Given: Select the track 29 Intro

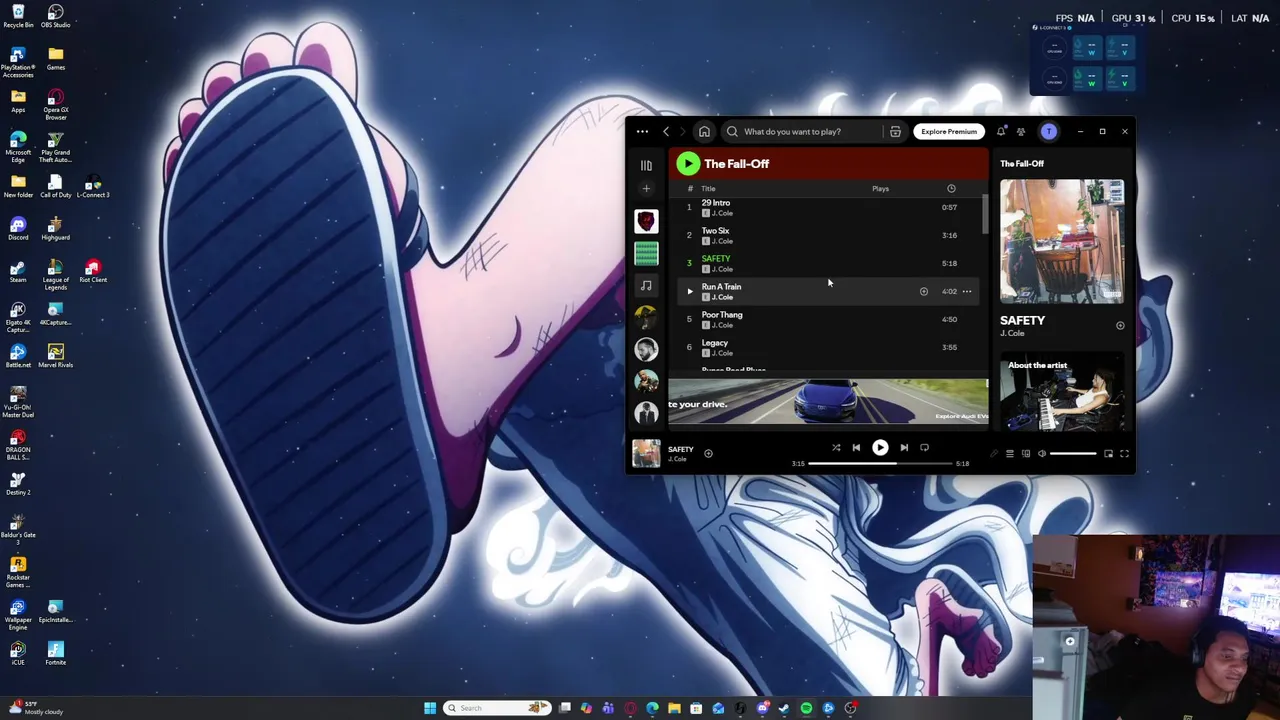Looking at the screenshot, I should pyautogui.click(x=716, y=203).
